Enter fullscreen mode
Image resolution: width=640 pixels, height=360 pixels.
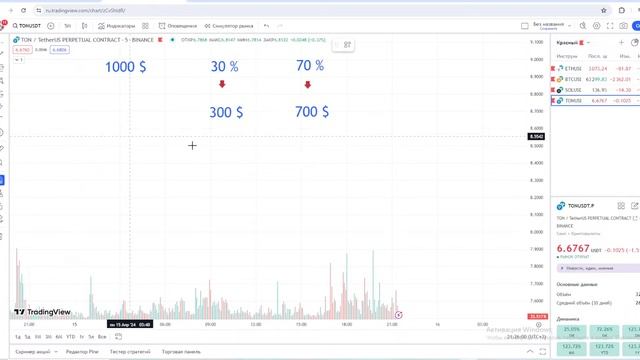pos(610,26)
